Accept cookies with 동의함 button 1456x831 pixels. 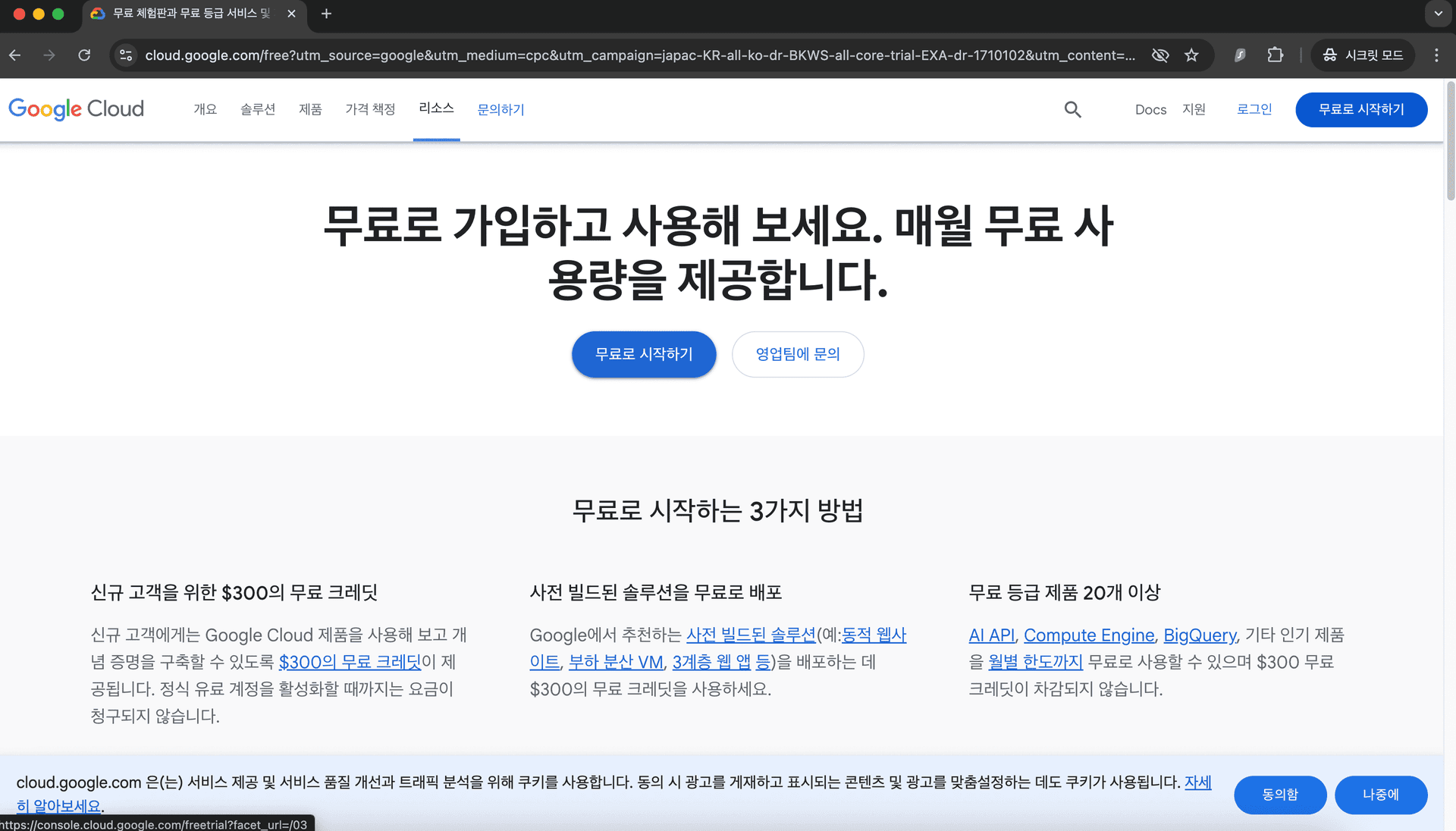[1280, 795]
